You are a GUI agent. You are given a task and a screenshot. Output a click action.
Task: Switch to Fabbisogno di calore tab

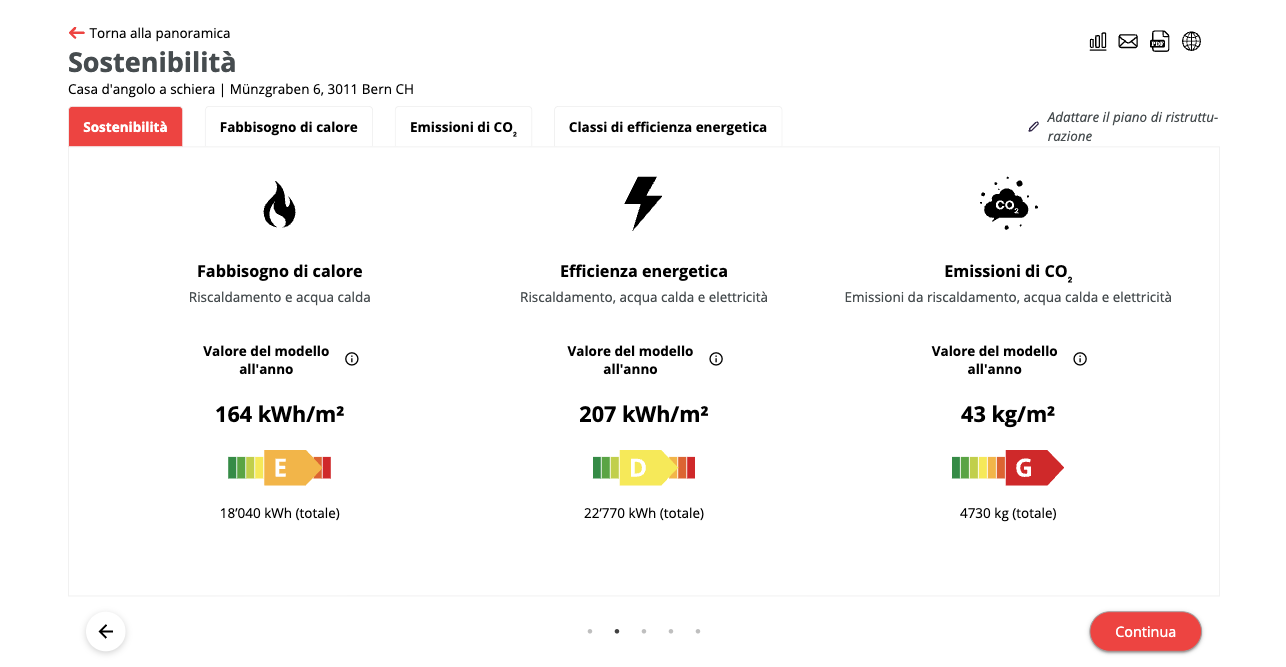point(288,127)
